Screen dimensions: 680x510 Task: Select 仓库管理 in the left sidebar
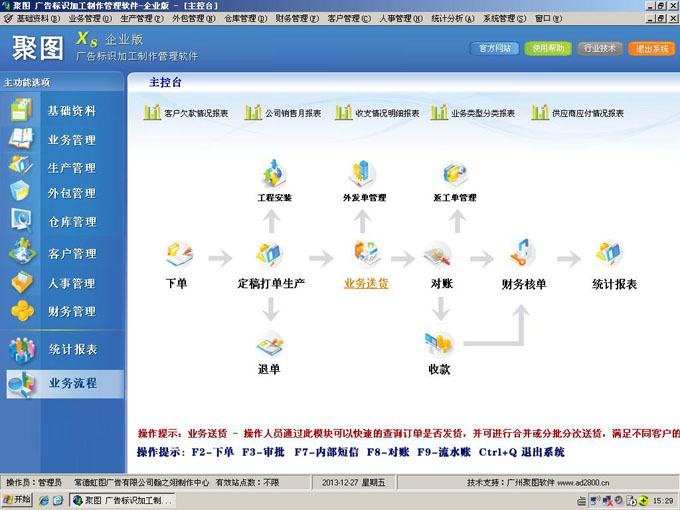pyautogui.click(x=72, y=222)
